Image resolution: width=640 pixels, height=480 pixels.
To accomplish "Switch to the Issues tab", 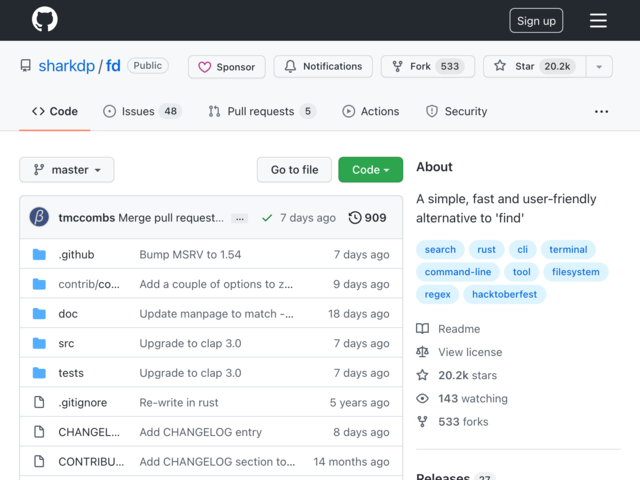I will click(142, 111).
